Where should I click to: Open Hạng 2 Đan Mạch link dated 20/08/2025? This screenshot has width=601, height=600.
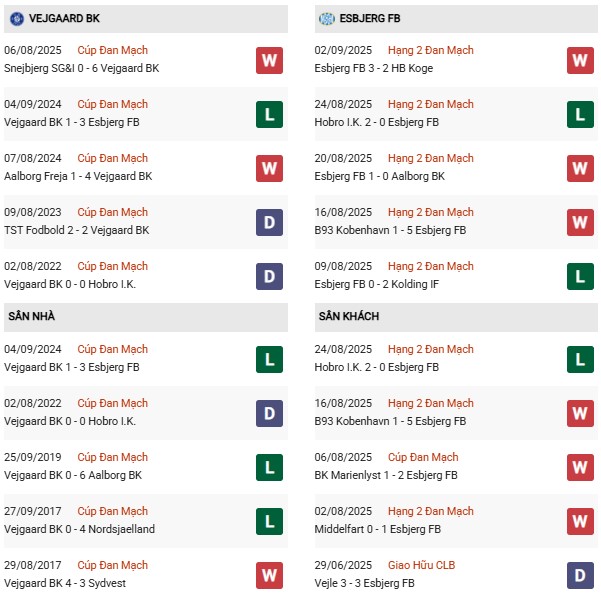click(430, 158)
